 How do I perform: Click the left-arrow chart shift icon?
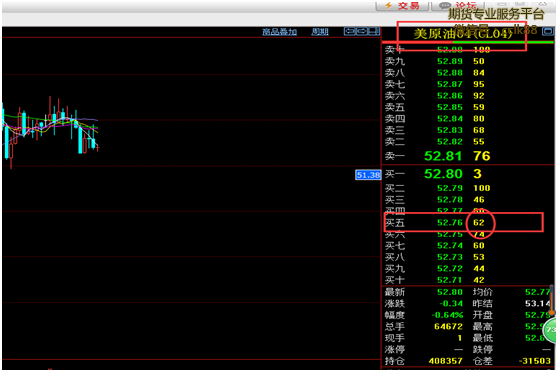[349, 32]
